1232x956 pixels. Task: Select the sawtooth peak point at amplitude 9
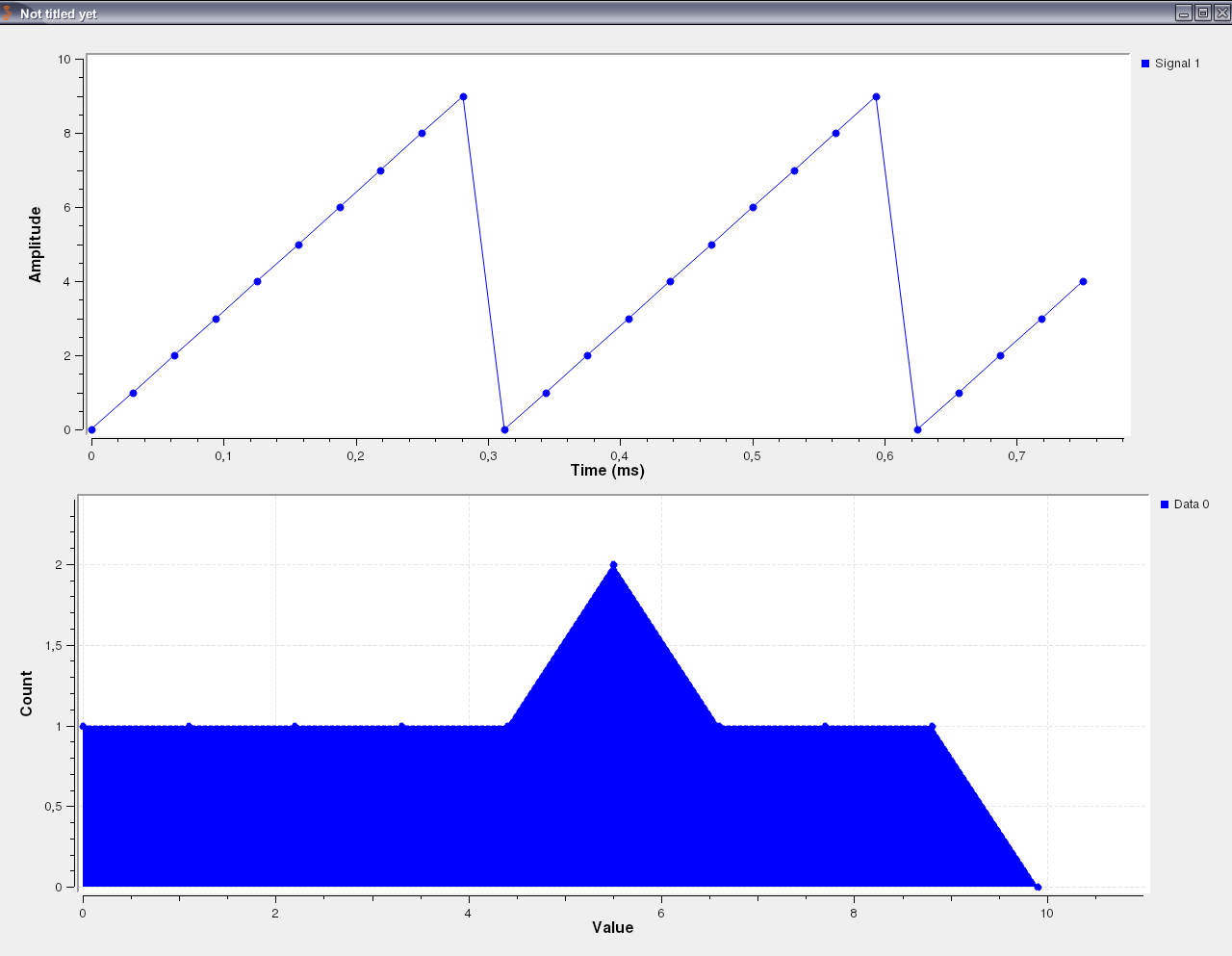(463, 95)
